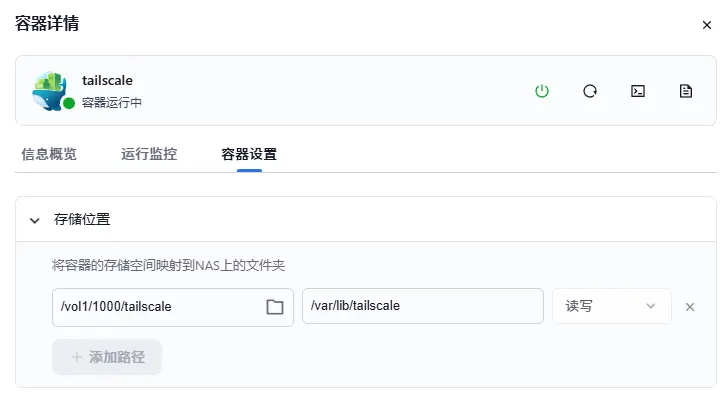
Task: Open the container log document icon
Action: coord(686,91)
